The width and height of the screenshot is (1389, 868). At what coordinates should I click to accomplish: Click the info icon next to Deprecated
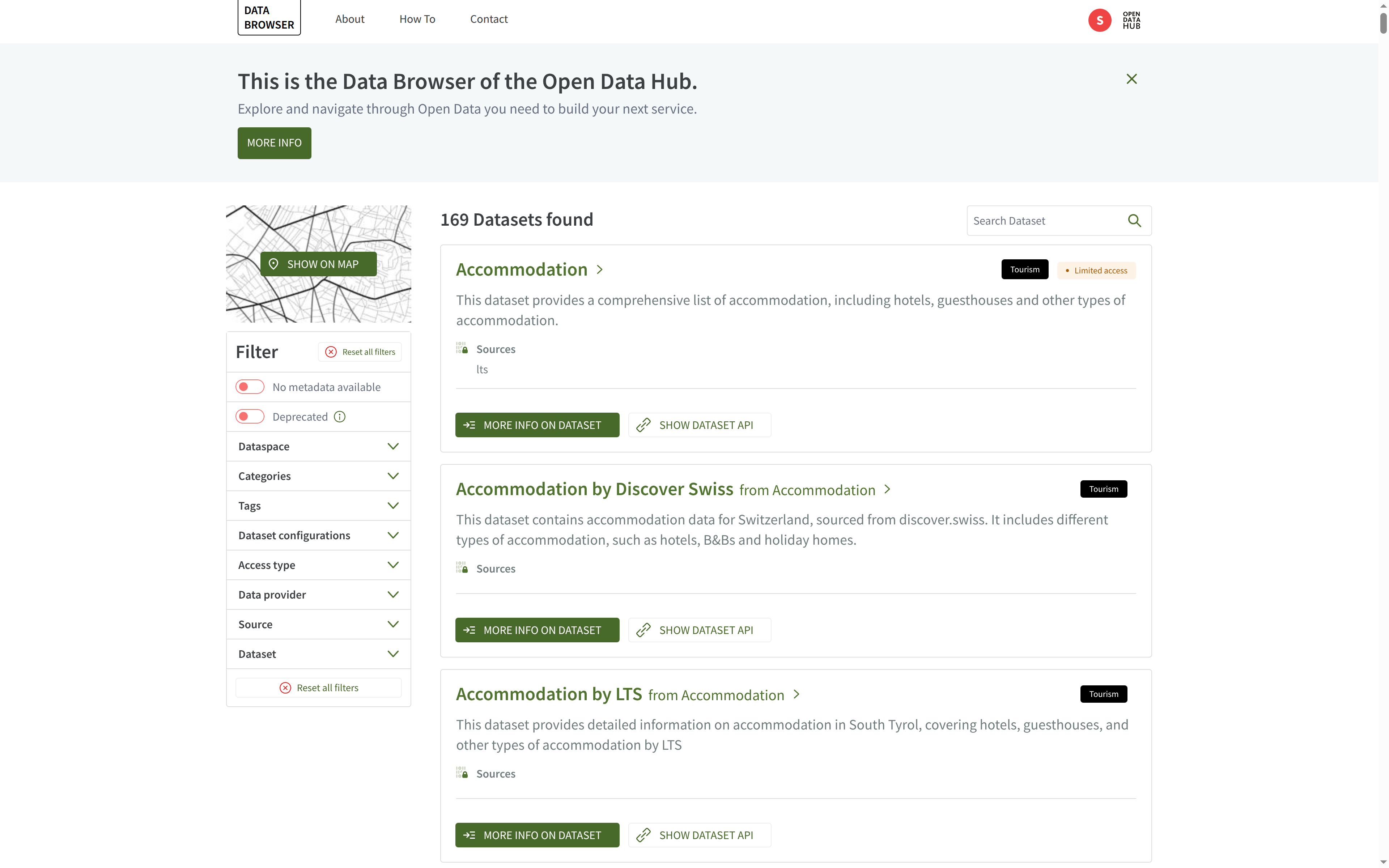[x=339, y=416]
